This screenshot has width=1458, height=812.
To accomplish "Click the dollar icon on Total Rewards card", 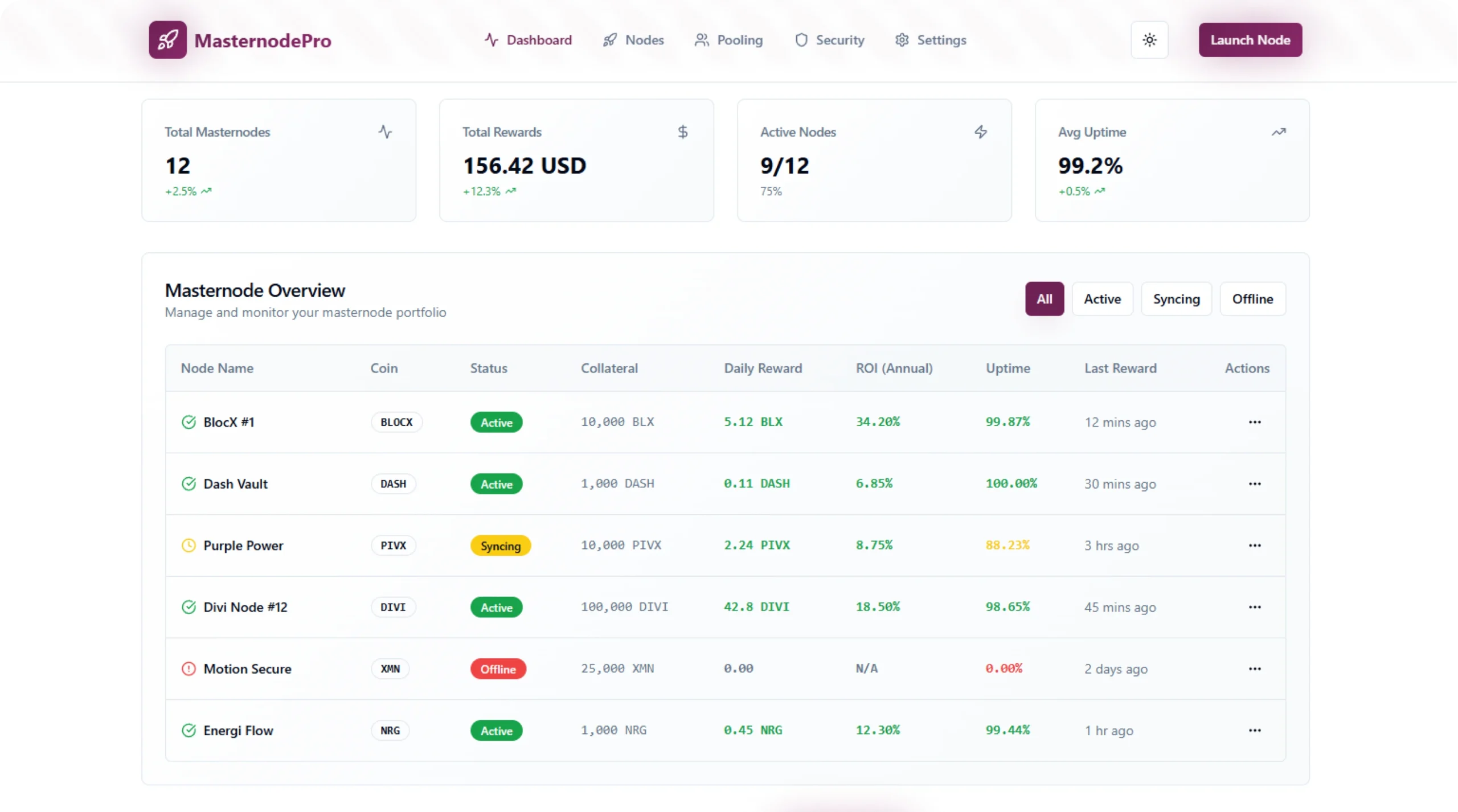I will point(682,132).
